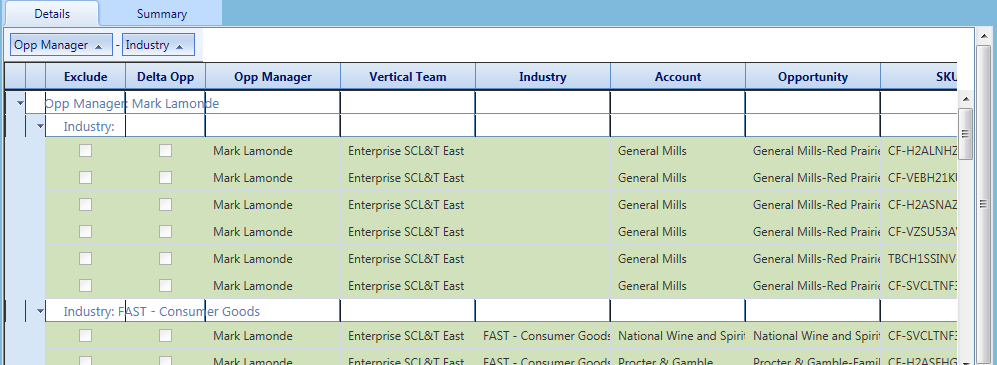Select Mark Lamonde in the CF-VZSU53A row
This screenshot has width=997, height=365.
tap(273, 232)
